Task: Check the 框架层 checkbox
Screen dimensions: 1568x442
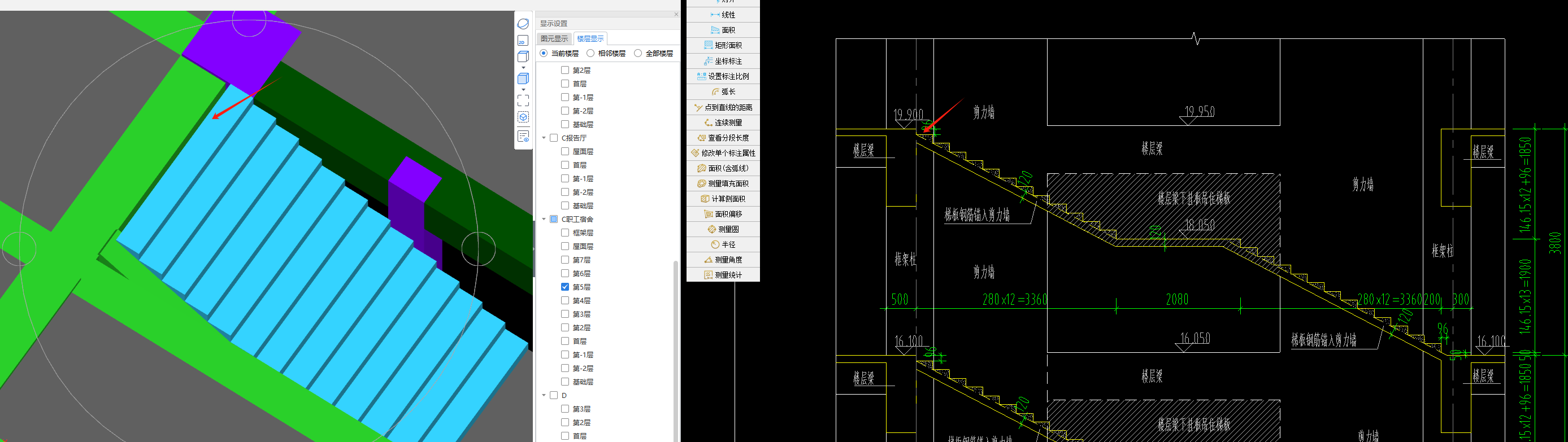Action: [565, 233]
